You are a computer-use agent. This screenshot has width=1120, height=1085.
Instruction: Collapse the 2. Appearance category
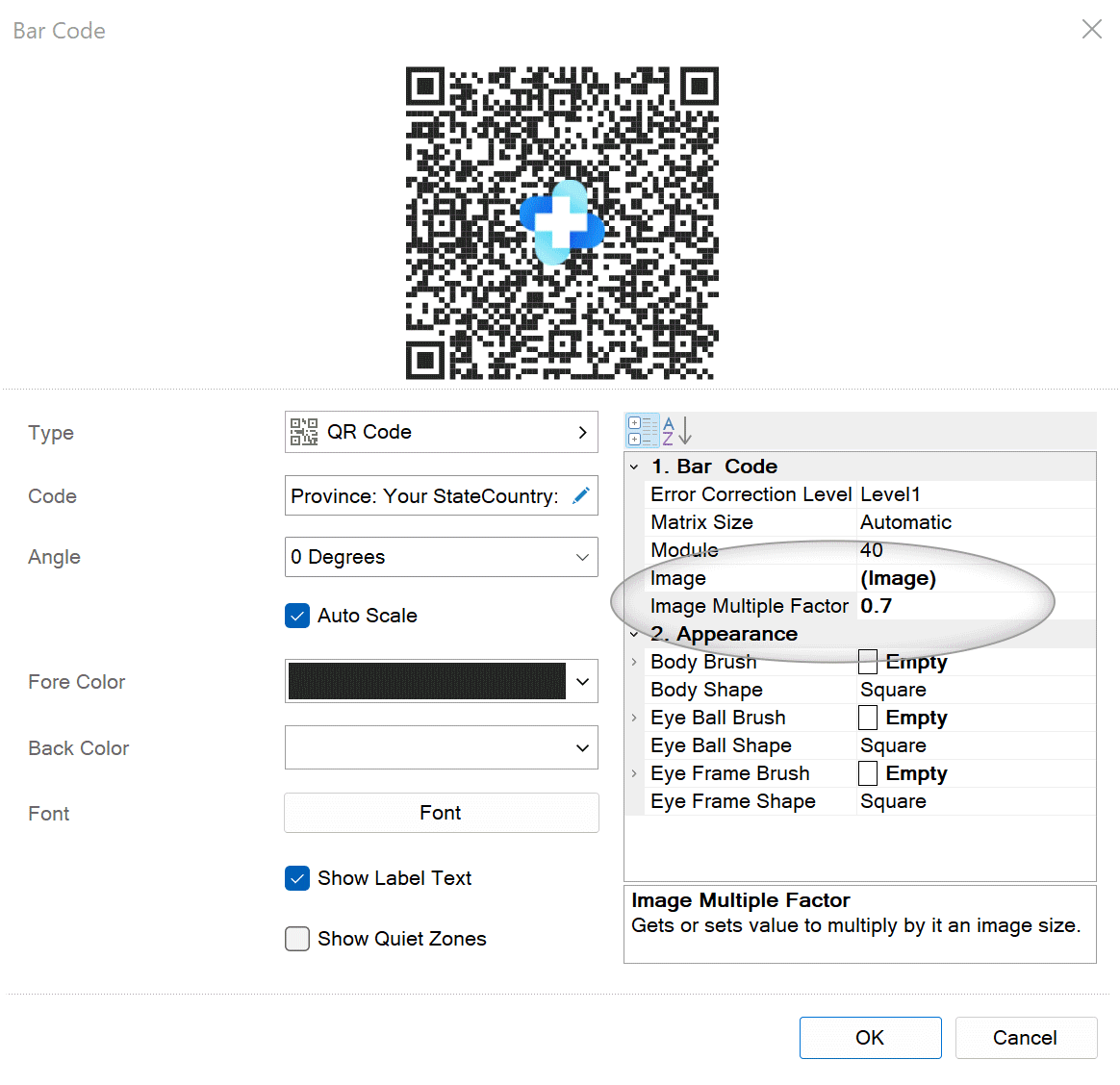(x=634, y=634)
